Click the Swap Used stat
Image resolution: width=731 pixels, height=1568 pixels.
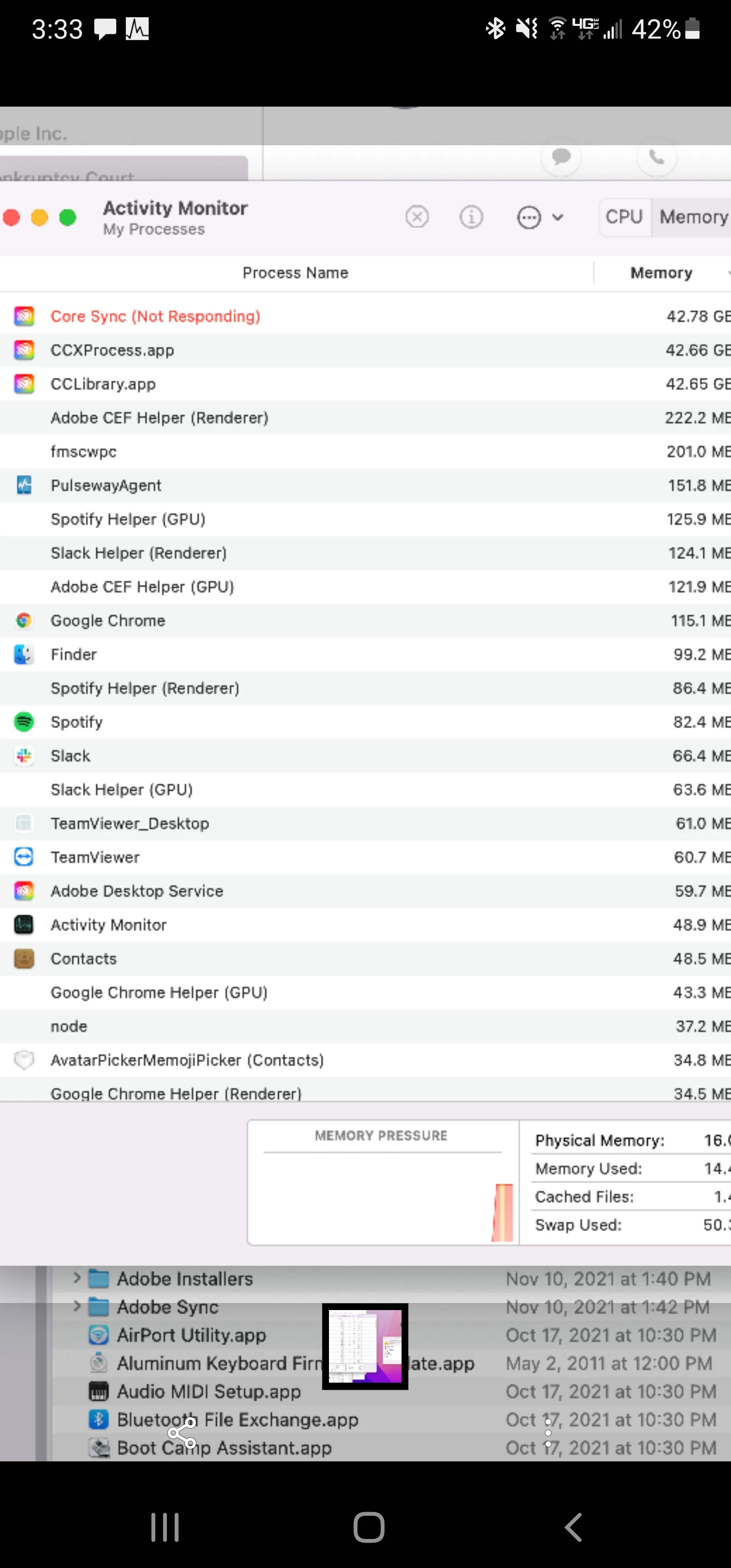click(632, 1224)
